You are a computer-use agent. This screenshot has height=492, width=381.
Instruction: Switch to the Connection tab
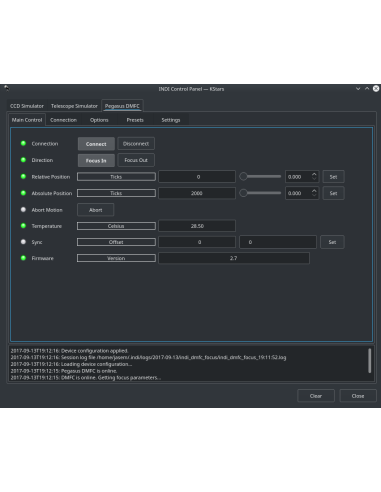[63, 120]
